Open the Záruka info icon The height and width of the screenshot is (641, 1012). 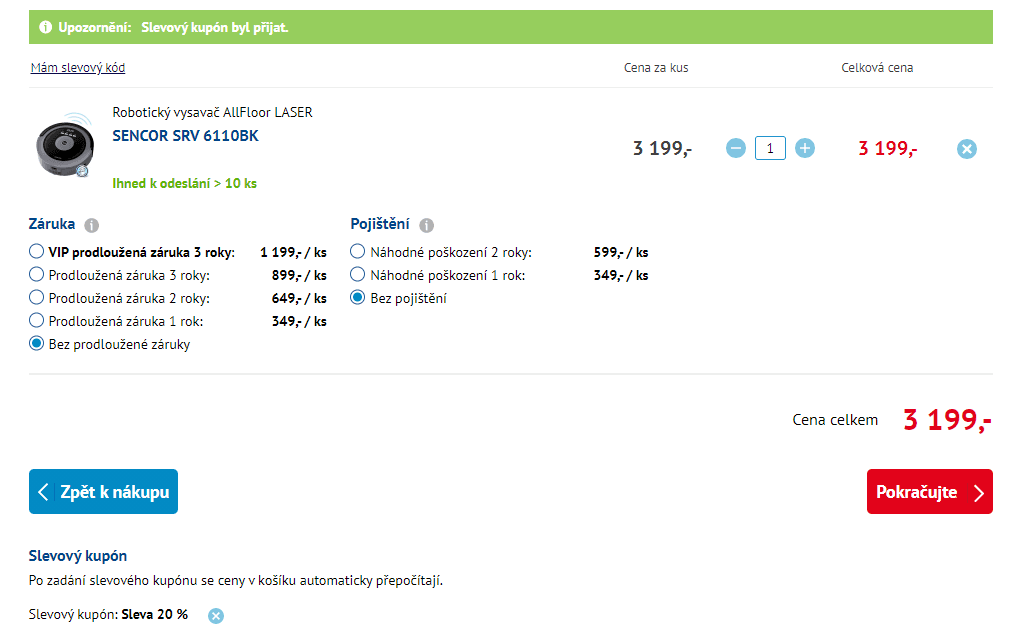pos(92,225)
